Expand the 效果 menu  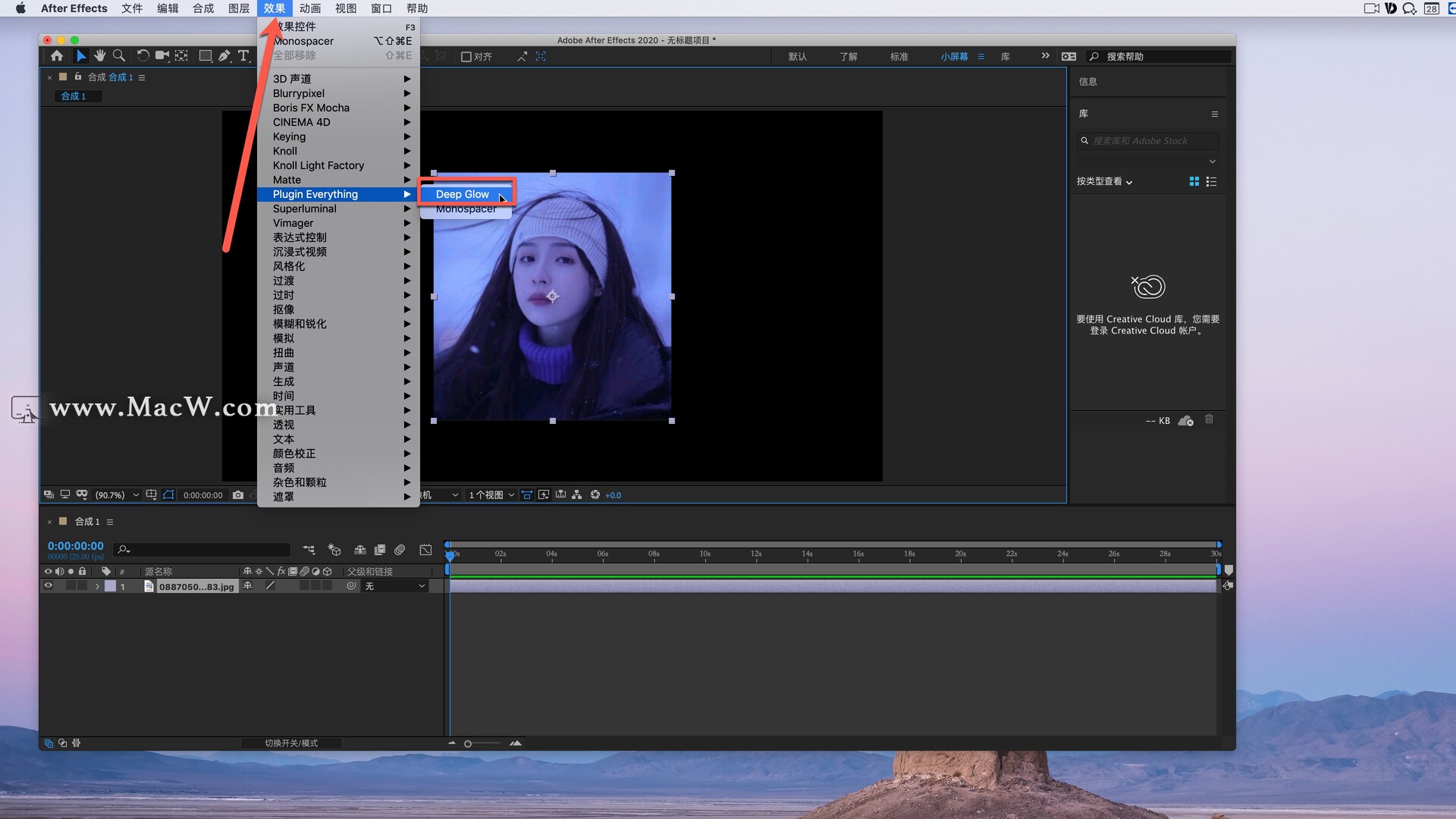[275, 8]
